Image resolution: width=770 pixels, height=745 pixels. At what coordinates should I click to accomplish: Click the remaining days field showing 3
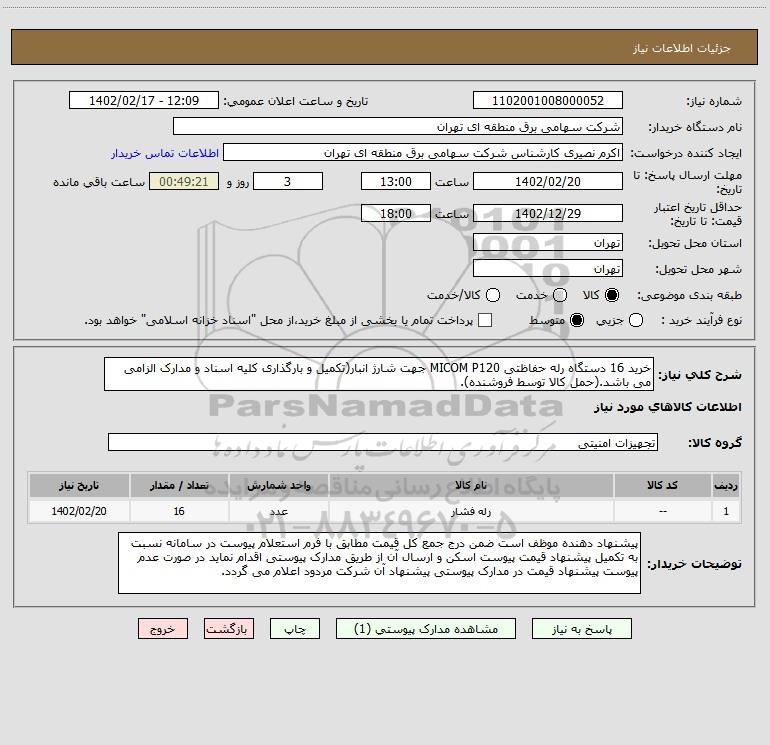tap(288, 181)
